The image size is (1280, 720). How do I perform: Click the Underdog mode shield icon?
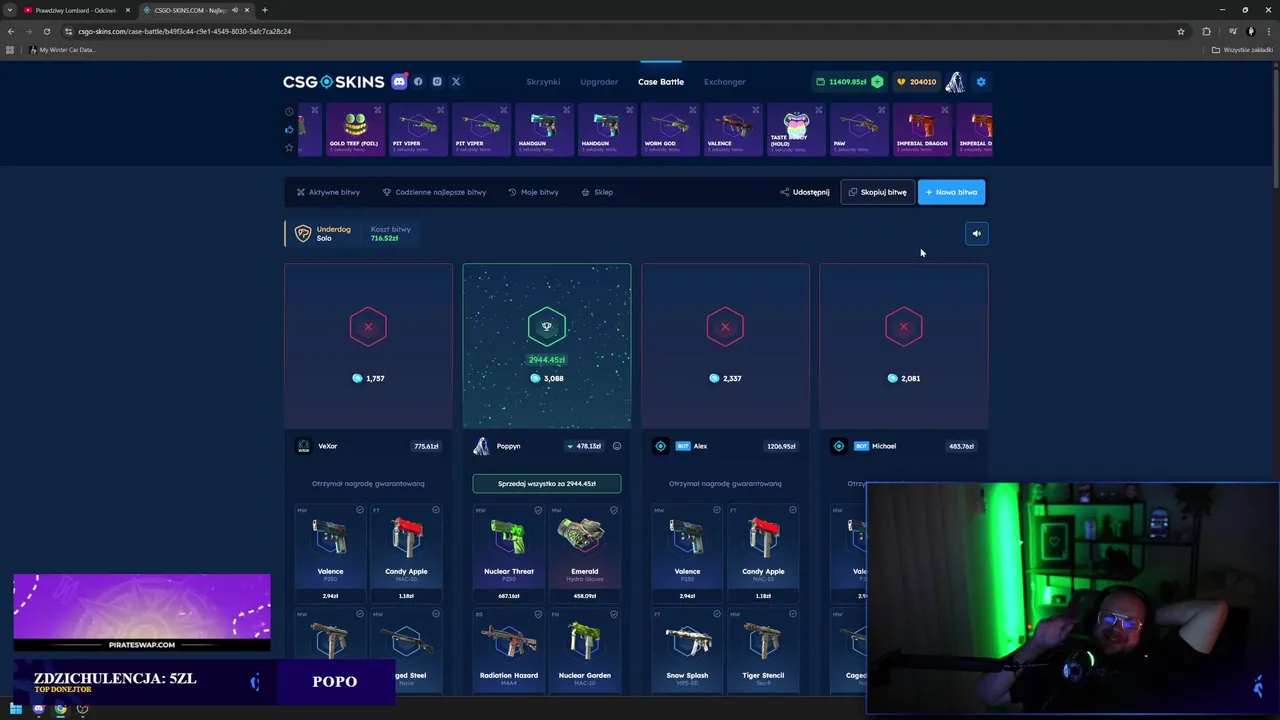(x=303, y=234)
